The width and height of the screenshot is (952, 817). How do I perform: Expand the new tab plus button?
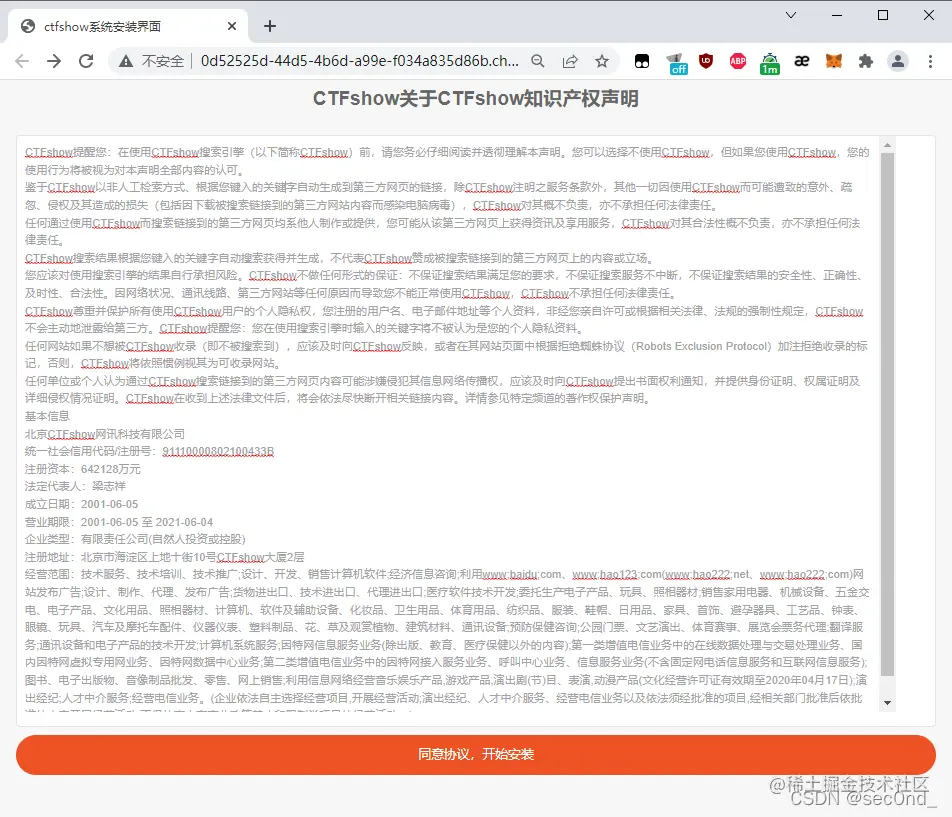tap(269, 26)
